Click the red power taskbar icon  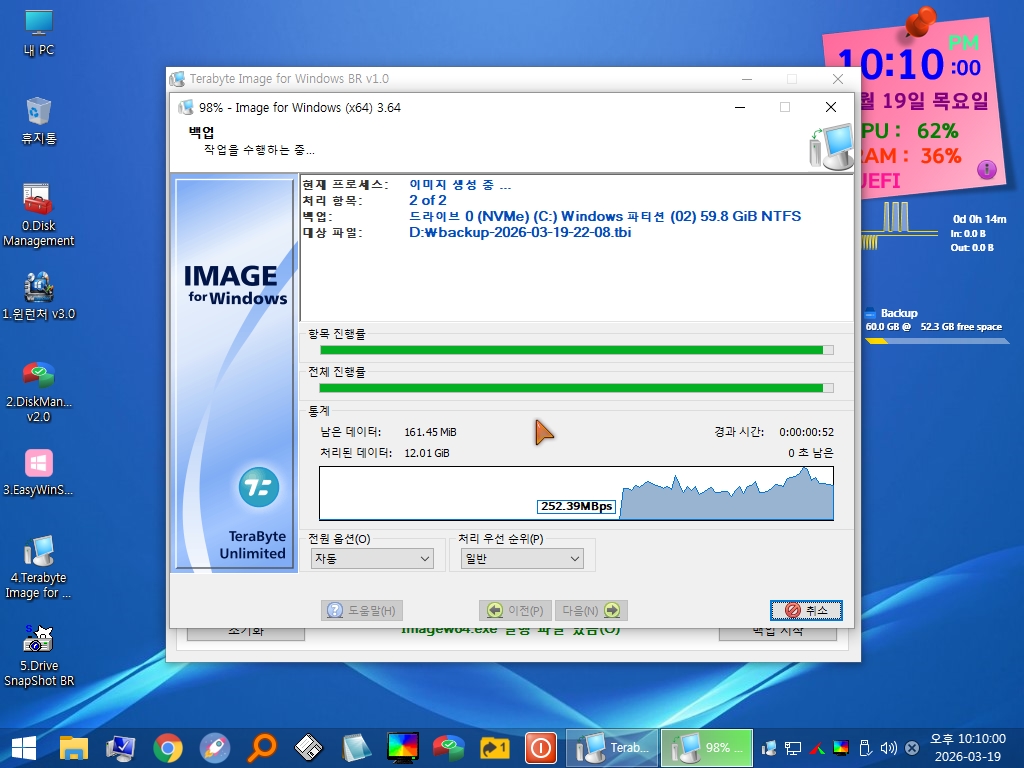point(541,748)
